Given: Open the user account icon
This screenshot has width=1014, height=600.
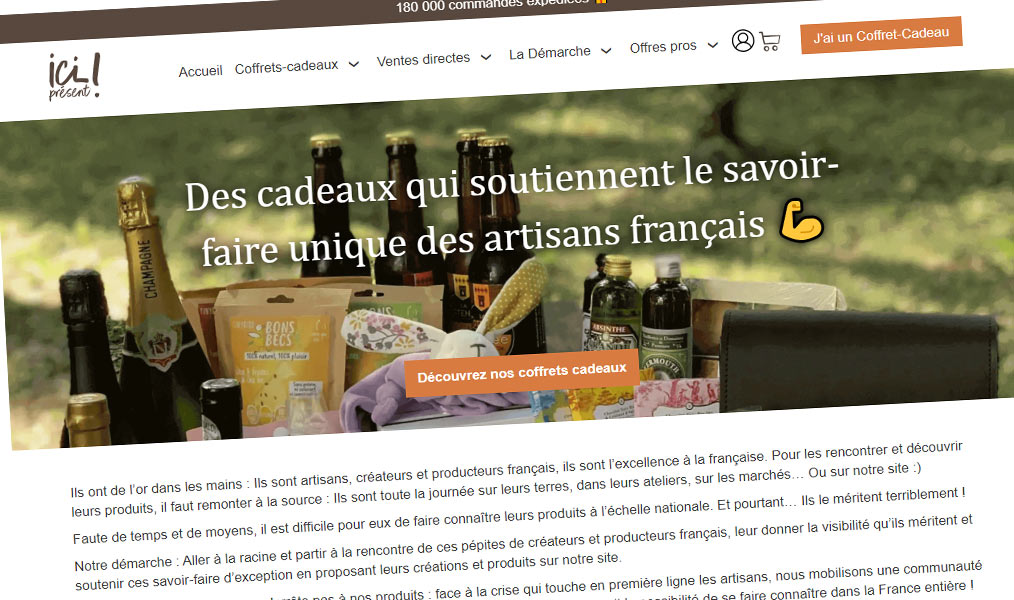Looking at the screenshot, I should [x=742, y=41].
